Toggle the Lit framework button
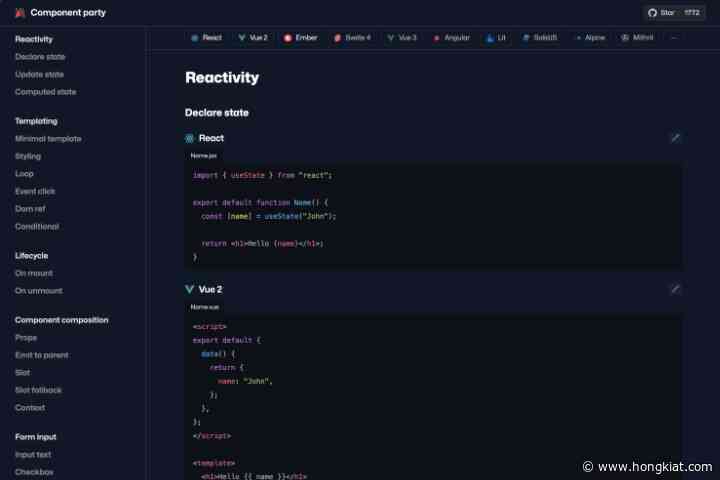Image resolution: width=720 pixels, height=480 pixels. click(x=496, y=38)
